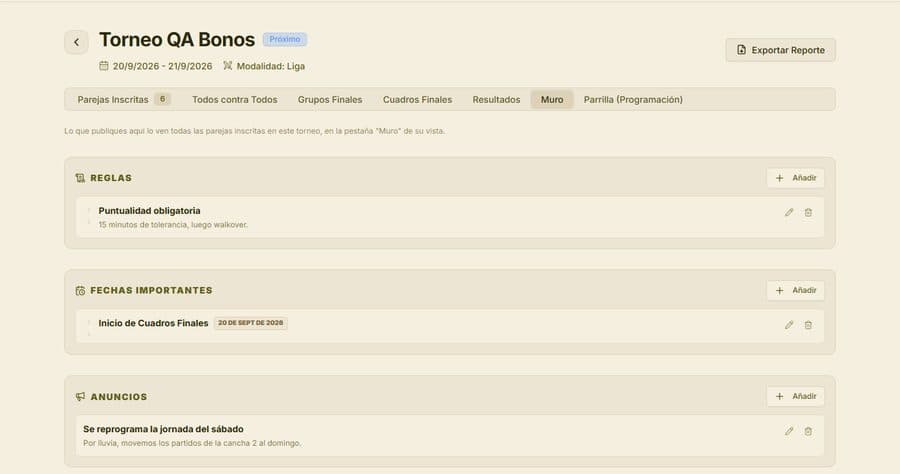Click the Anuncios megaphone icon
The height and width of the screenshot is (474, 900).
click(x=80, y=397)
